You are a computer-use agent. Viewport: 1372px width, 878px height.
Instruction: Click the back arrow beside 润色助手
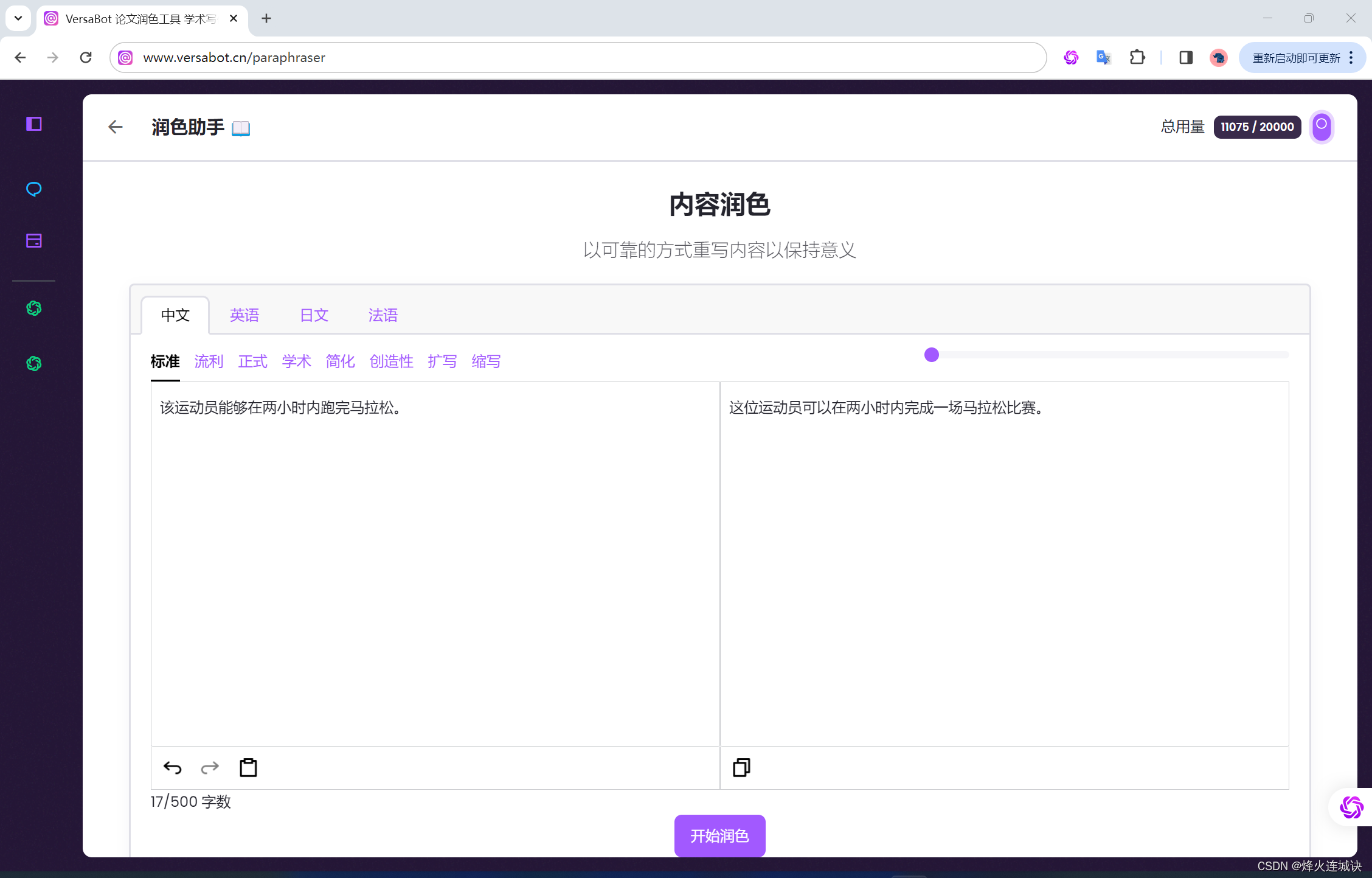(x=115, y=127)
